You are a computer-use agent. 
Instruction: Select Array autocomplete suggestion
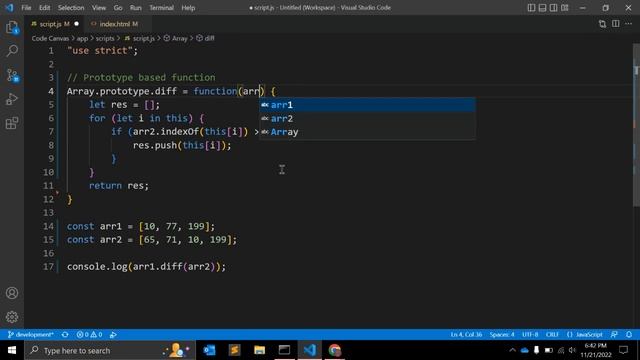[367, 132]
